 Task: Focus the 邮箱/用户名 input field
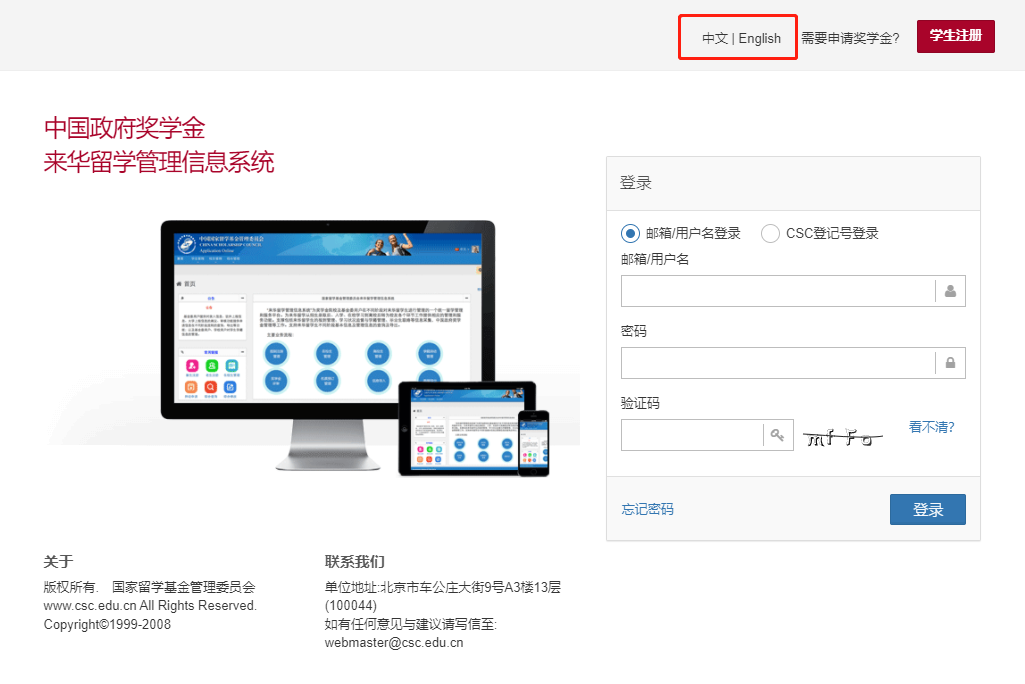[778, 291]
